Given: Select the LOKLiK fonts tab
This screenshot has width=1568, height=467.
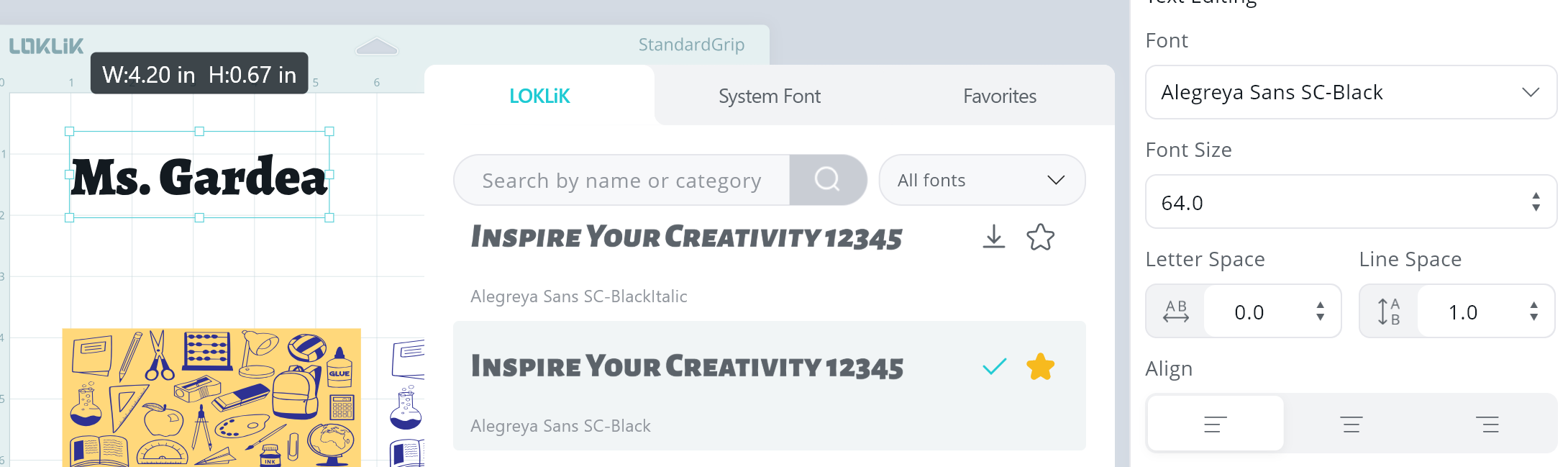Looking at the screenshot, I should [539, 96].
